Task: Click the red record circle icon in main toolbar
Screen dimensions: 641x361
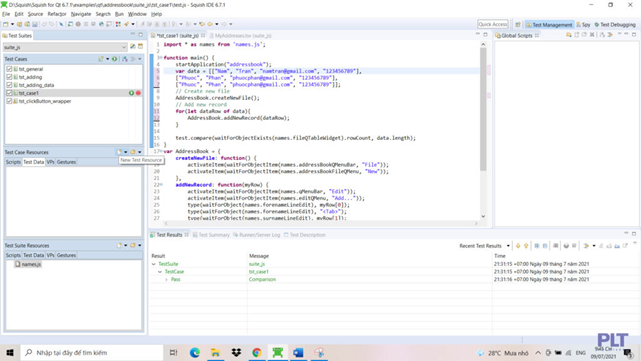Action: pyautogui.click(x=78, y=25)
